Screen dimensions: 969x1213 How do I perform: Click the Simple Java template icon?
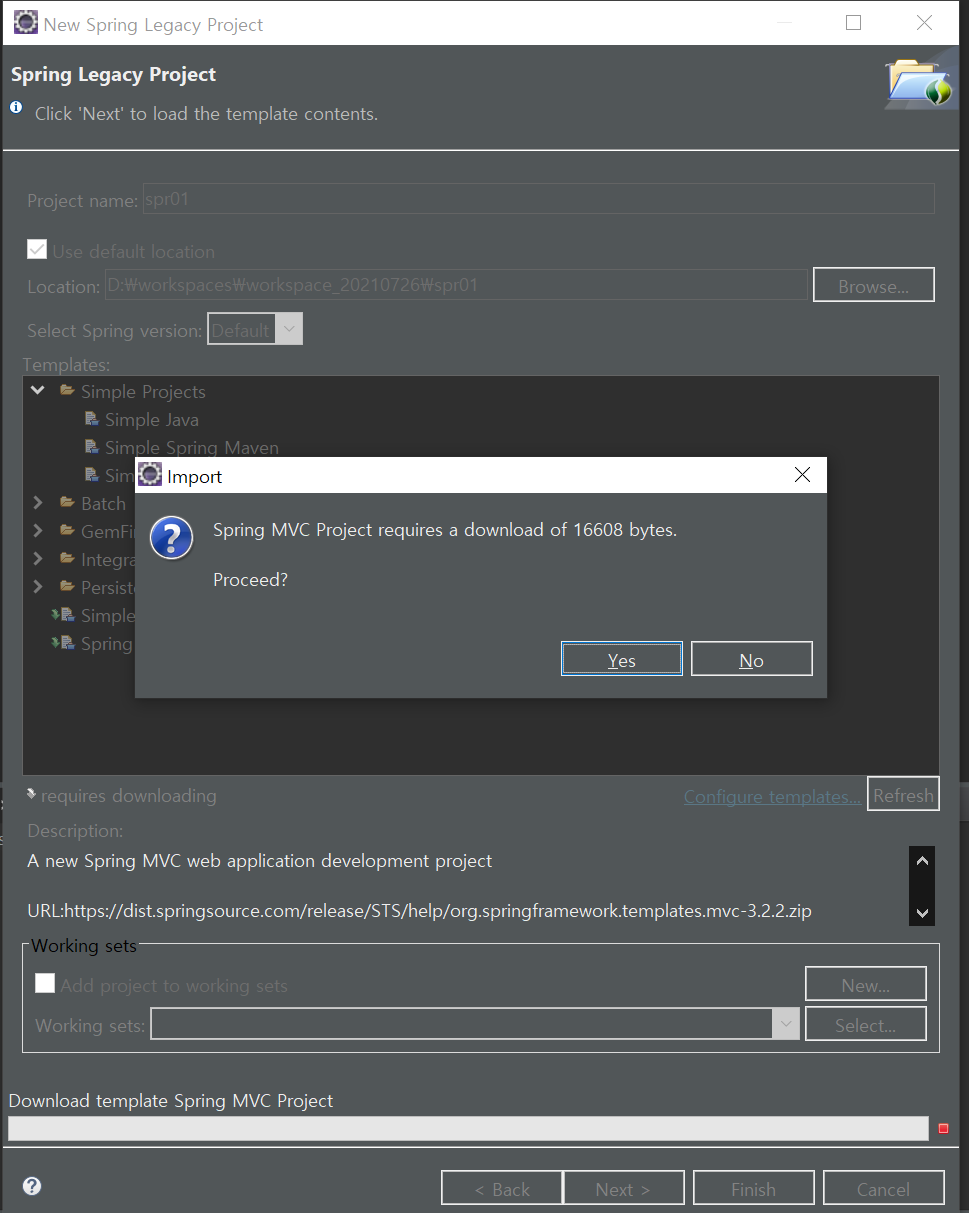92,419
